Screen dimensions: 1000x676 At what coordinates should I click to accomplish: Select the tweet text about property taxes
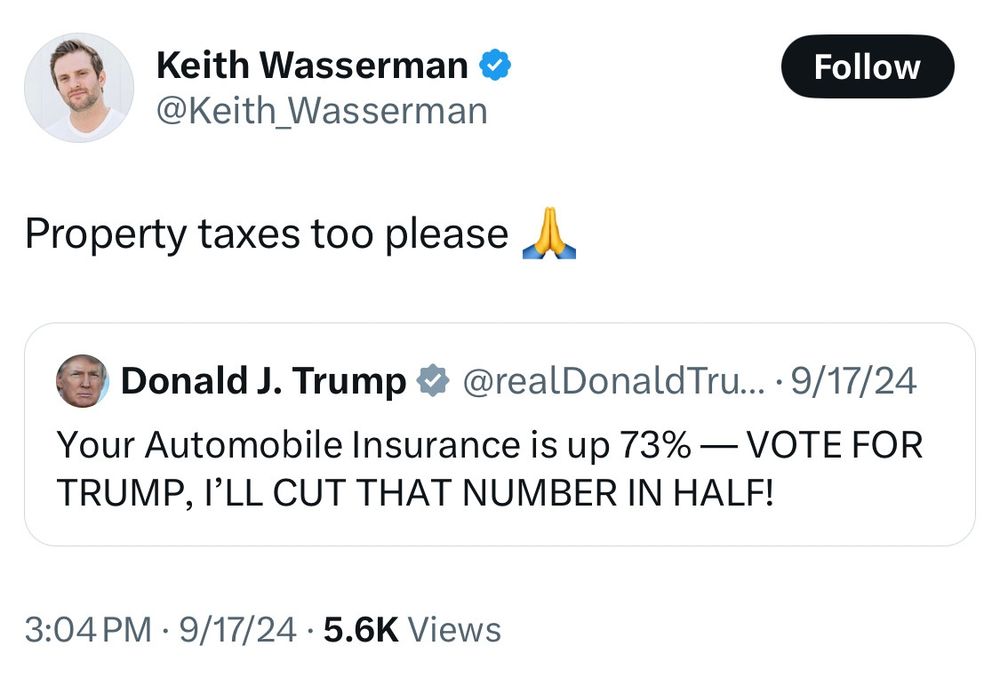tap(267, 232)
